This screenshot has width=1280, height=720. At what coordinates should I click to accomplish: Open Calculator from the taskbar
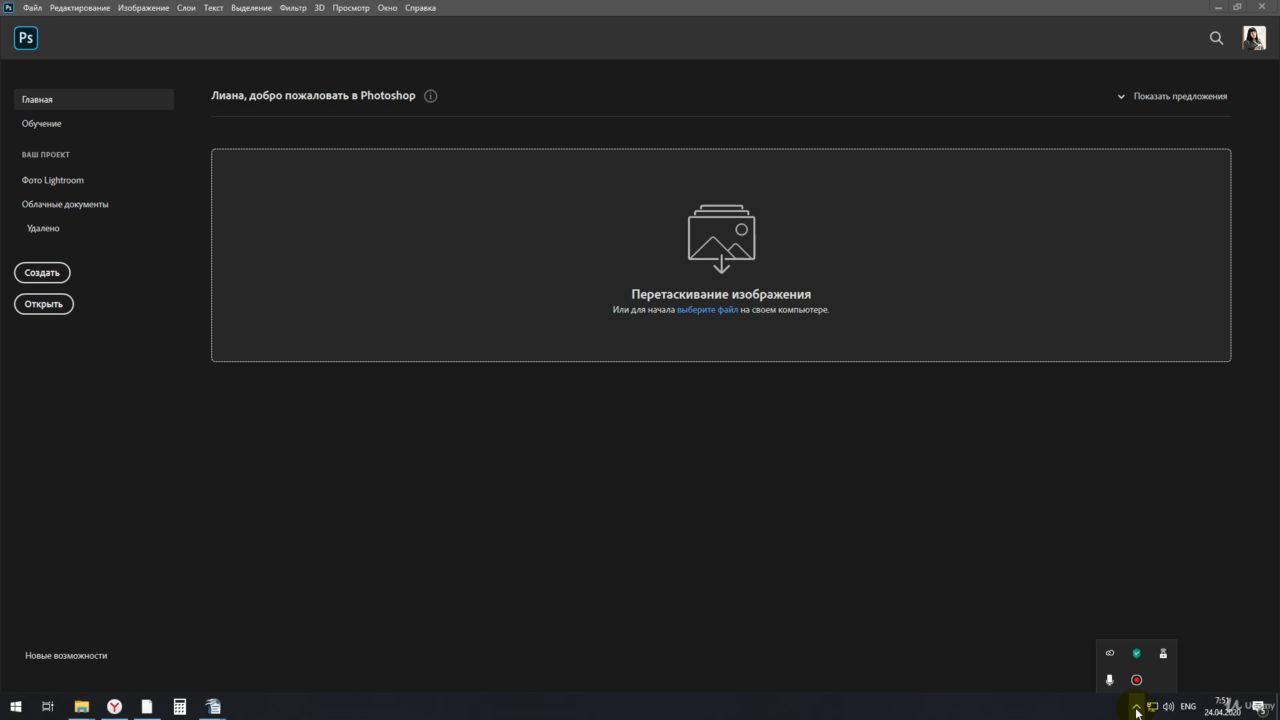pos(180,706)
